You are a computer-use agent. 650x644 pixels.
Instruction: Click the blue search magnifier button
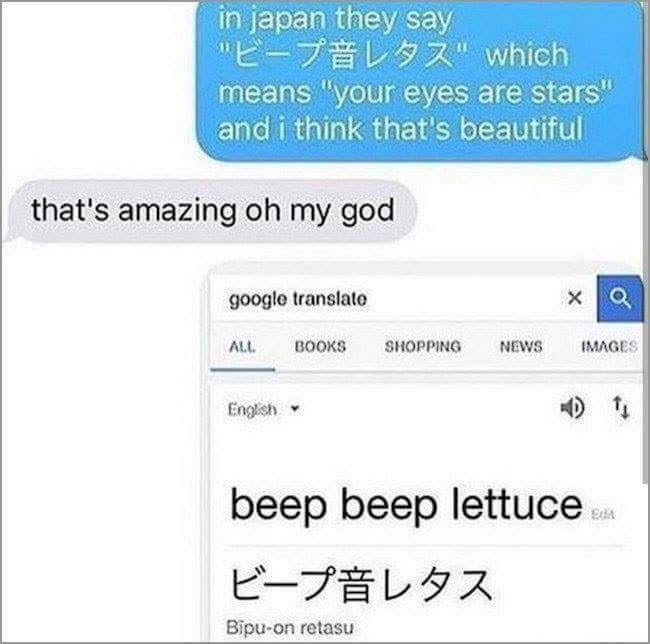(x=620, y=298)
